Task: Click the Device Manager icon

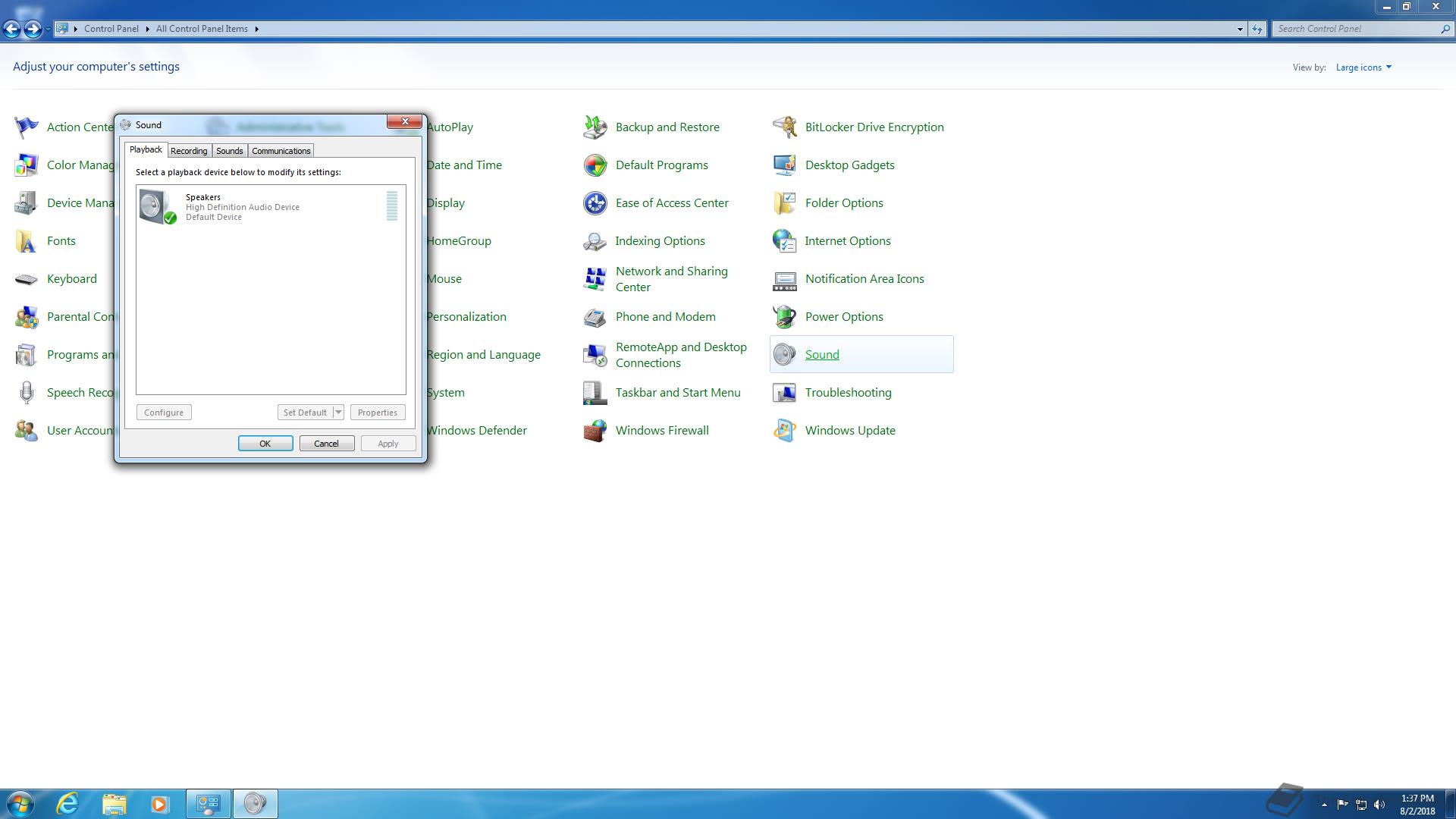Action: click(x=27, y=202)
